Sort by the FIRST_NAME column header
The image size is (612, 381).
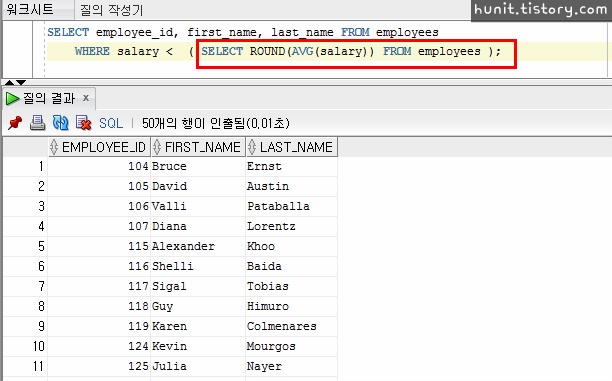coord(198,147)
